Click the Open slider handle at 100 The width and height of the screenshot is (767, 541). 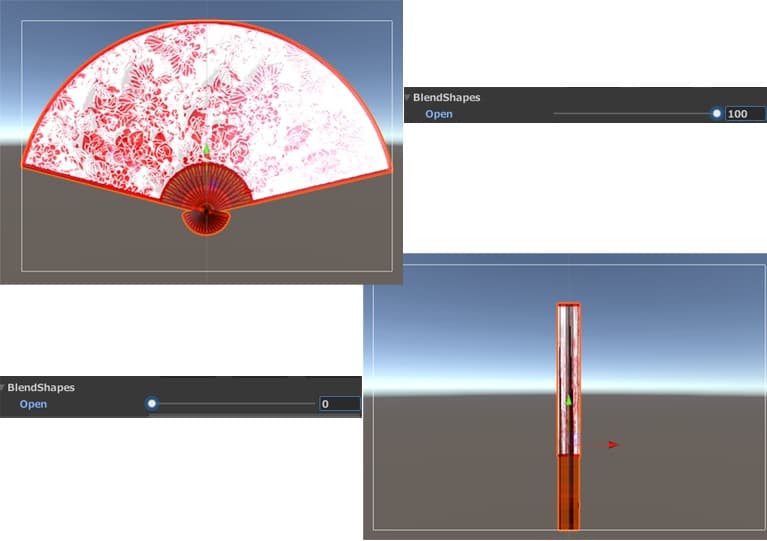[x=717, y=113]
